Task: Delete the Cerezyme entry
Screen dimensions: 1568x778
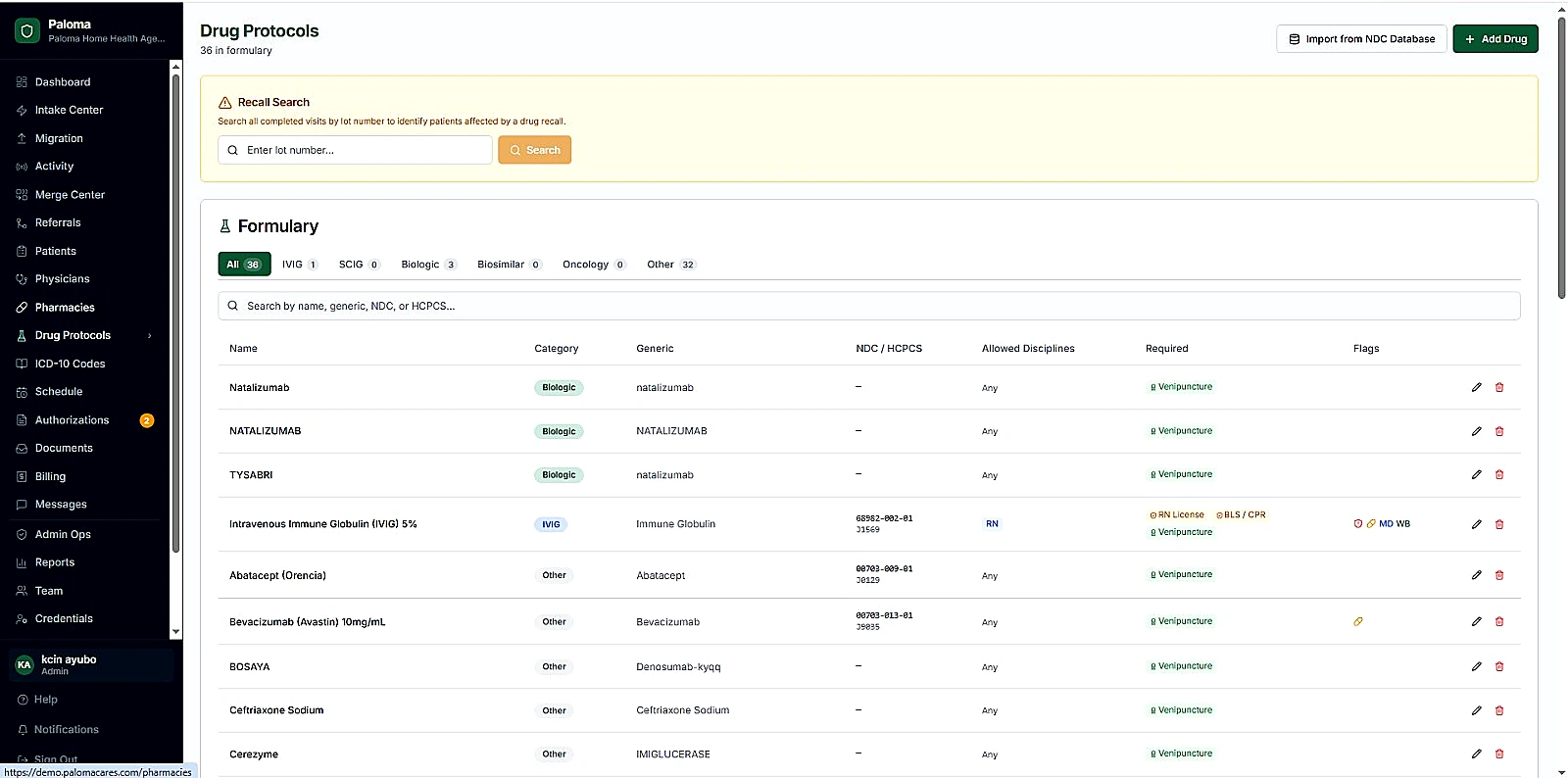Action: coord(1499,754)
